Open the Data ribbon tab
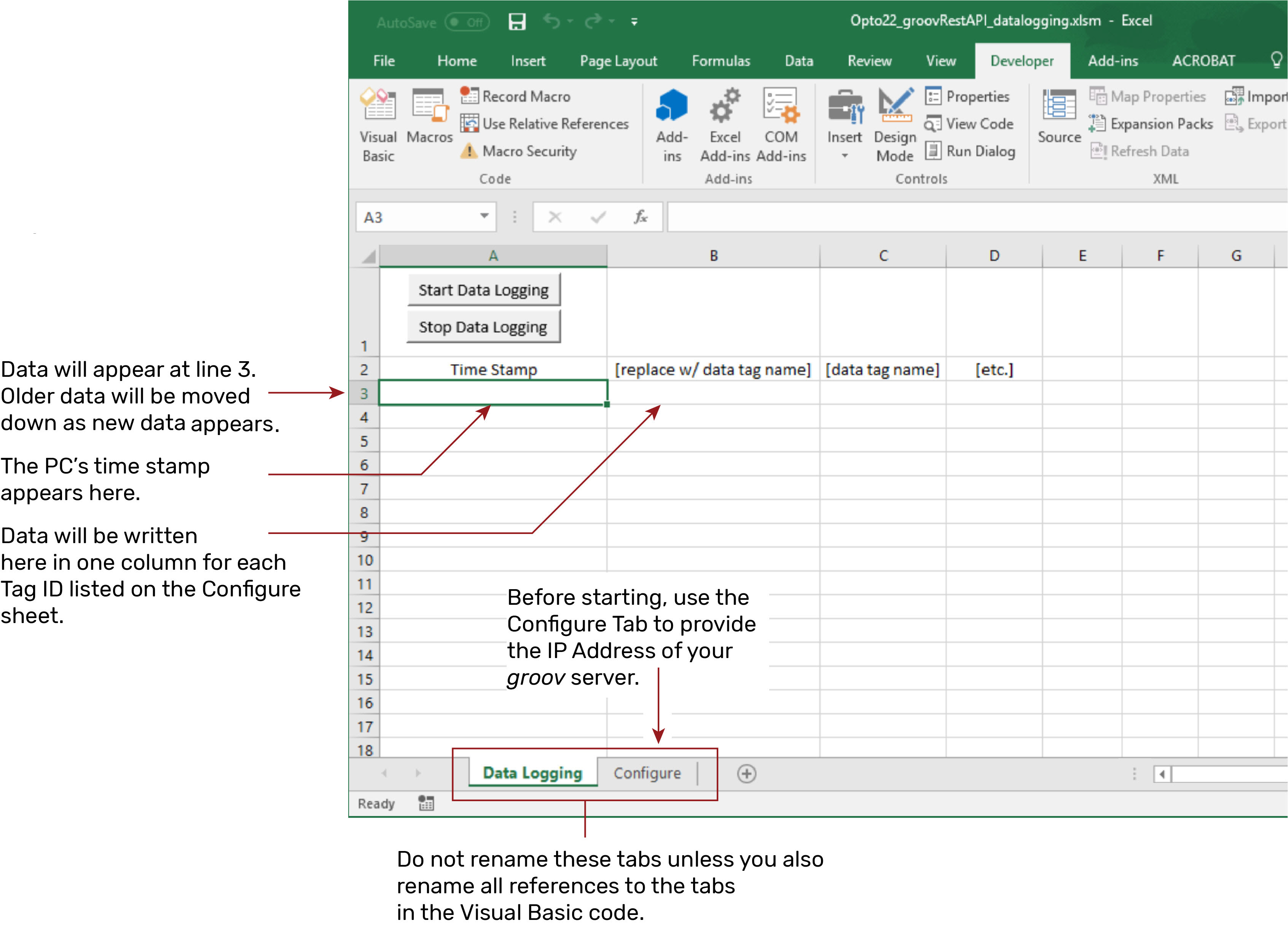1288x926 pixels. [x=799, y=61]
